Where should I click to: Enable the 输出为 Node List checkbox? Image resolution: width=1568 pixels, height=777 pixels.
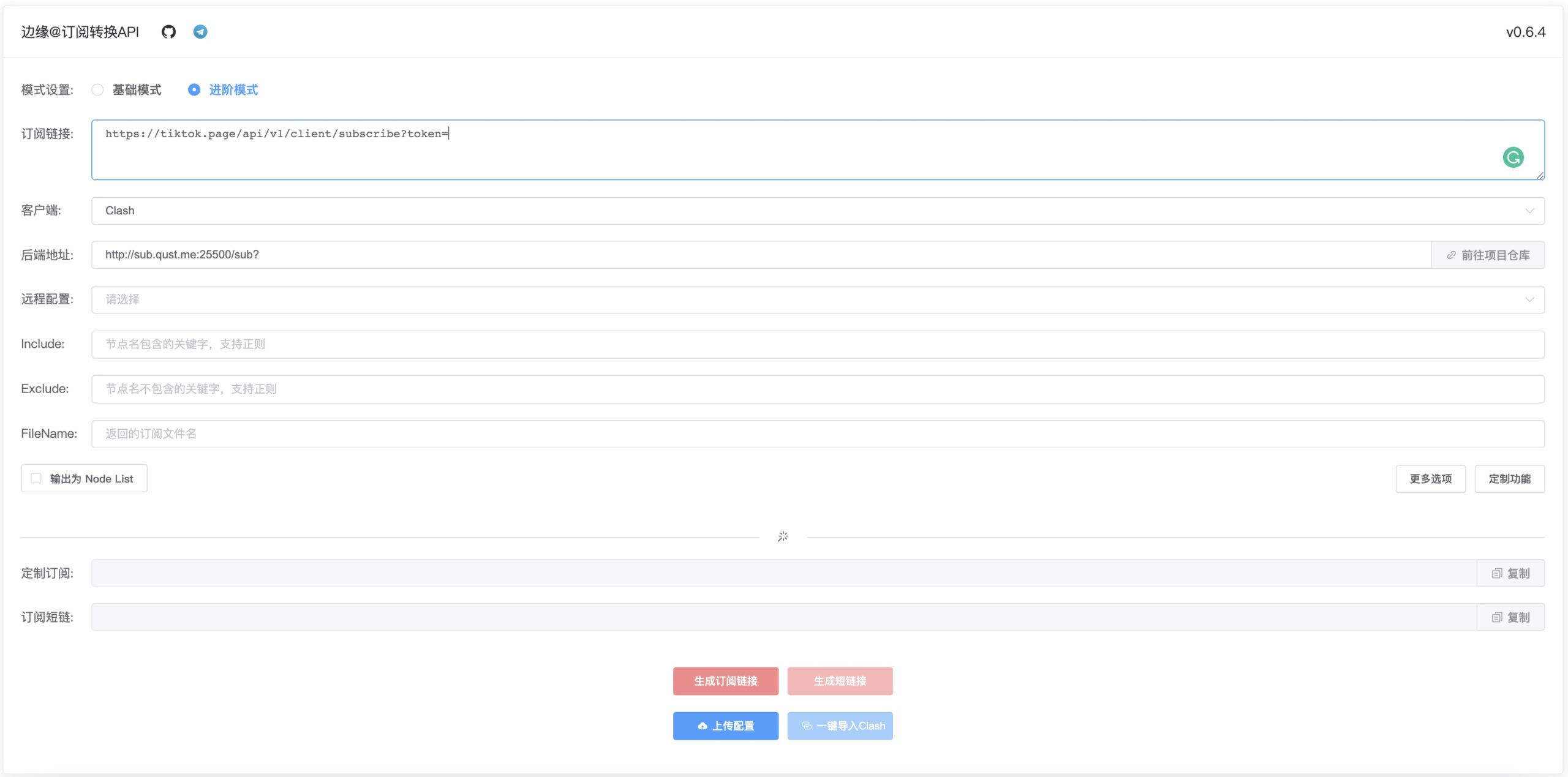(x=36, y=478)
